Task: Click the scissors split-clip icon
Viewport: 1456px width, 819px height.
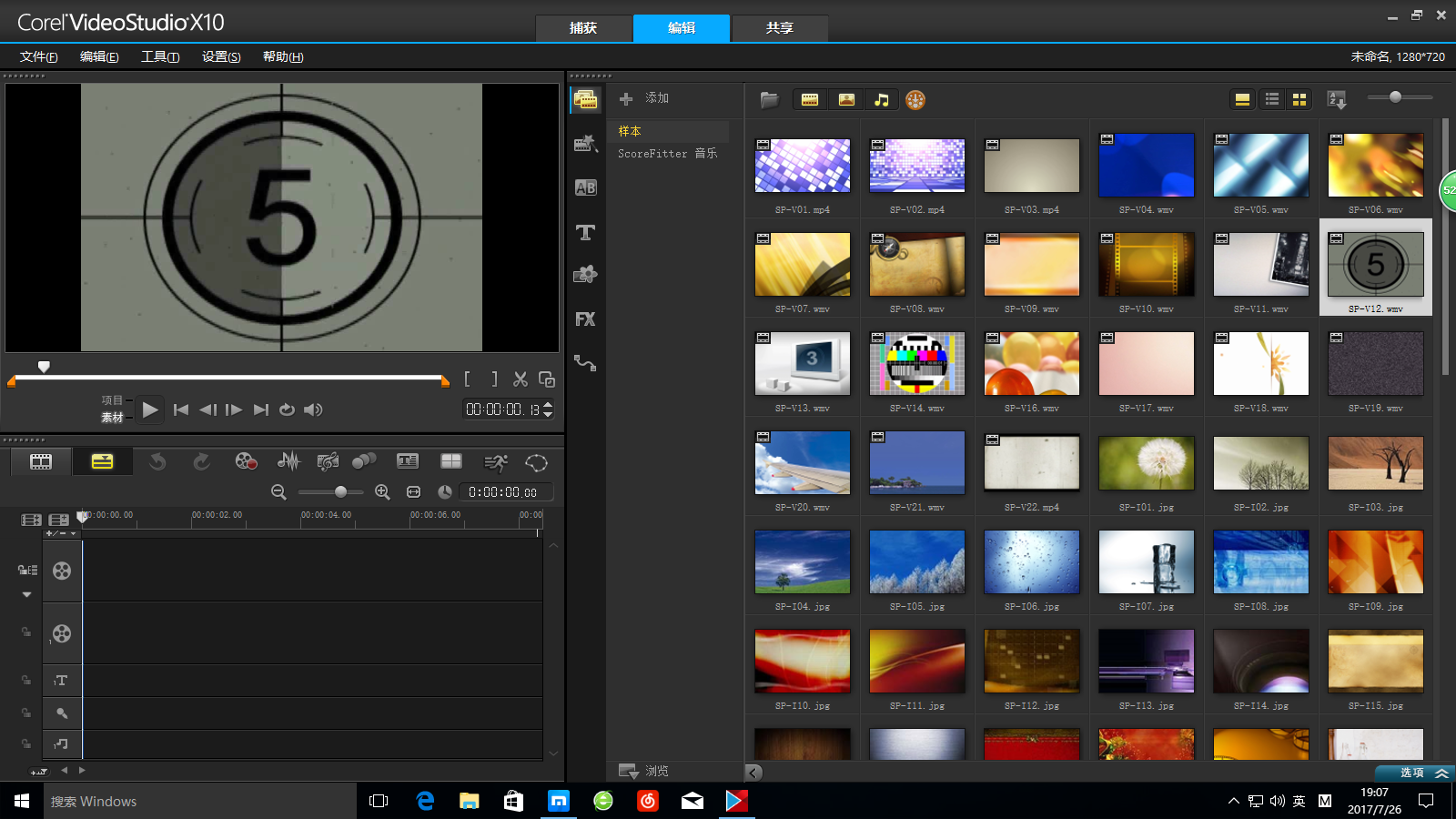Action: (x=521, y=379)
